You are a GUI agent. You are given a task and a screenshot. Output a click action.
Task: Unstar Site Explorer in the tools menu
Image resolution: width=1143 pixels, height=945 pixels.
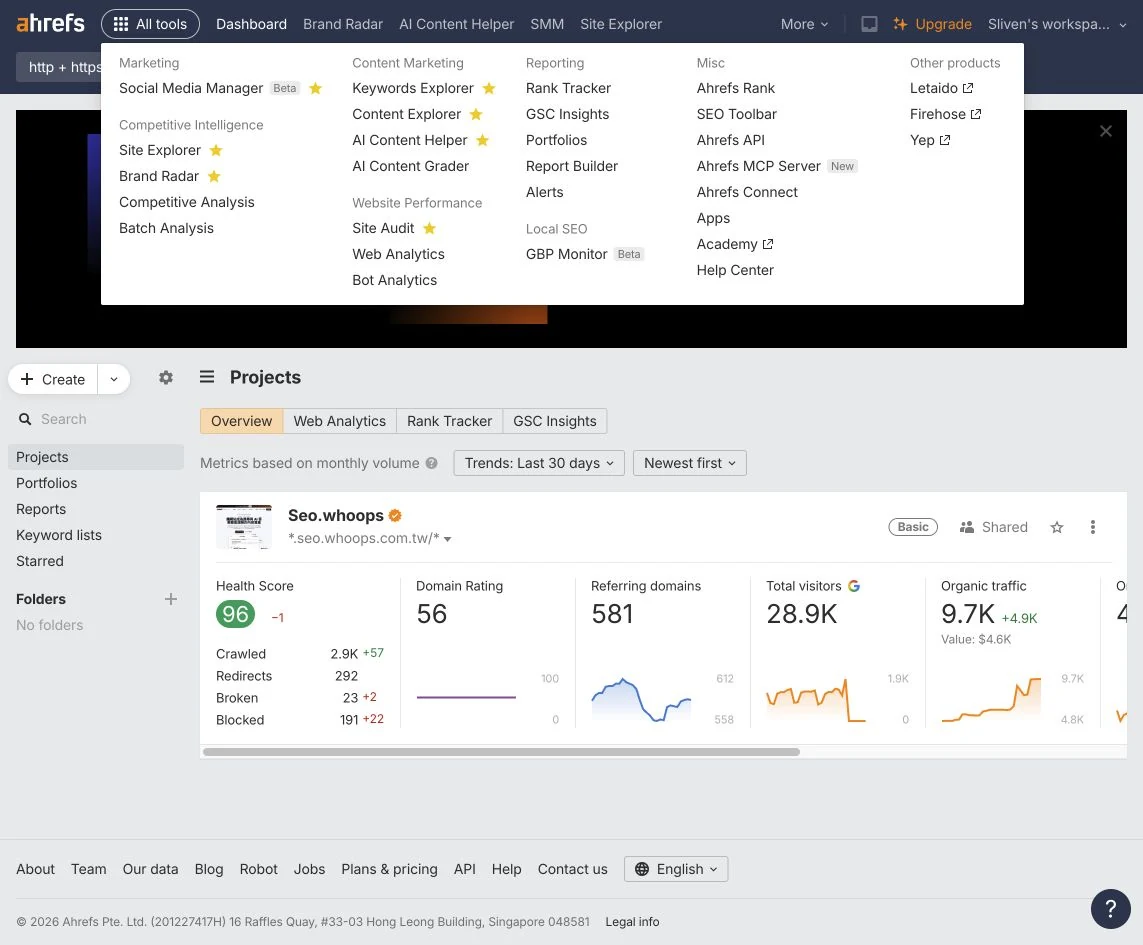(x=216, y=150)
